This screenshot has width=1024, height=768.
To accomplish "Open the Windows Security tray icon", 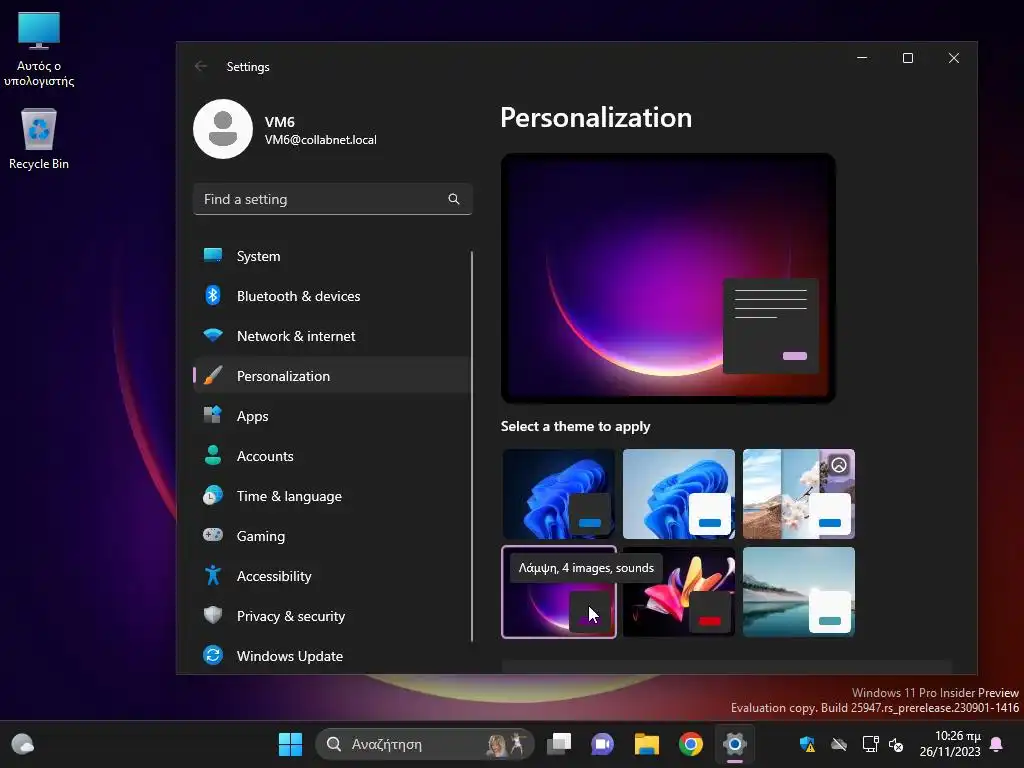I will (x=807, y=744).
